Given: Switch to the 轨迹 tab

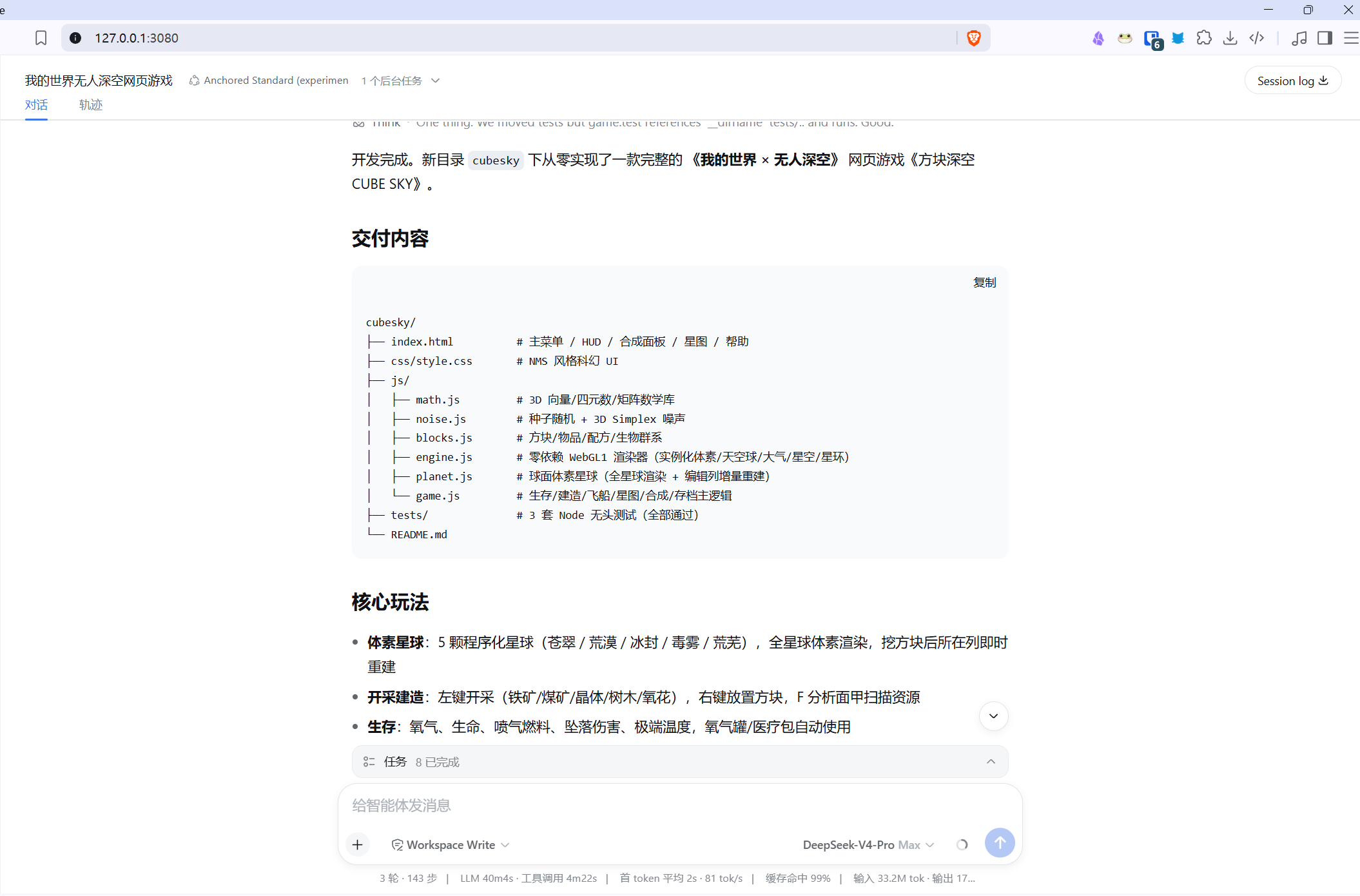Looking at the screenshot, I should coord(91,105).
